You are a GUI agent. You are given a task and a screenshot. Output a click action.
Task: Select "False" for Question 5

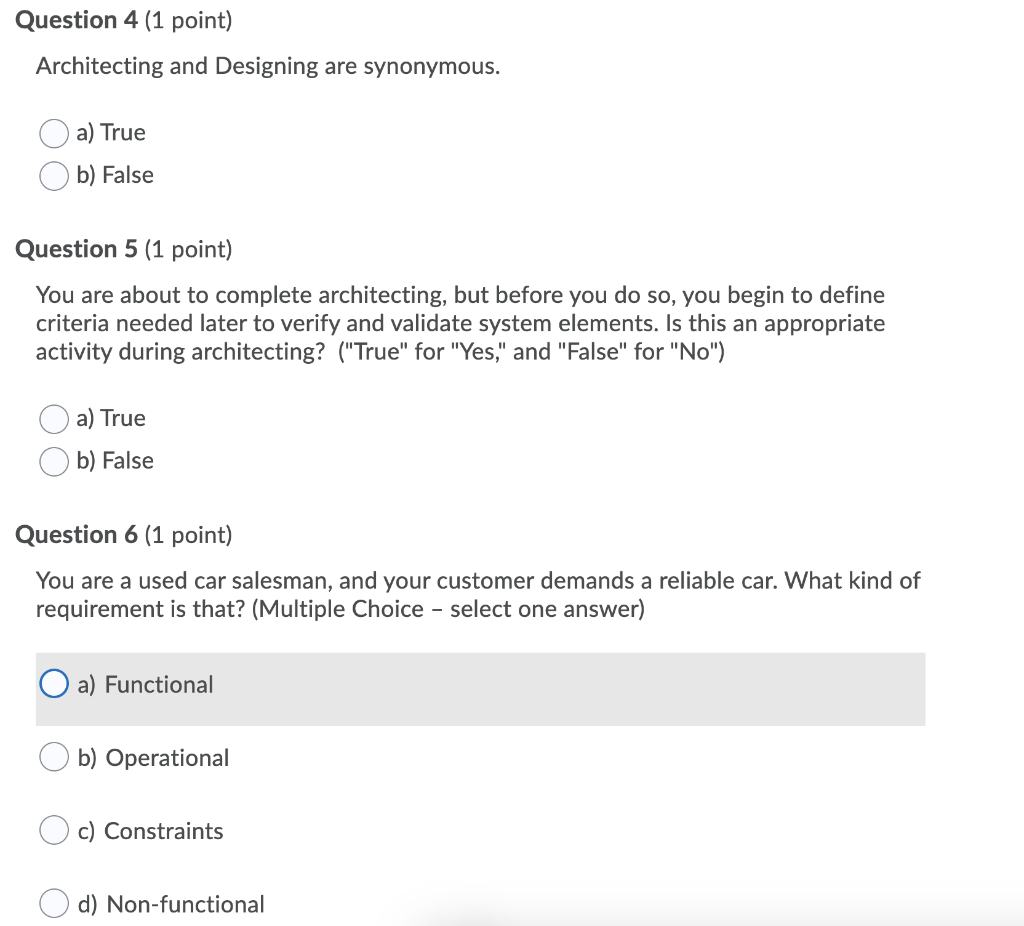54,461
